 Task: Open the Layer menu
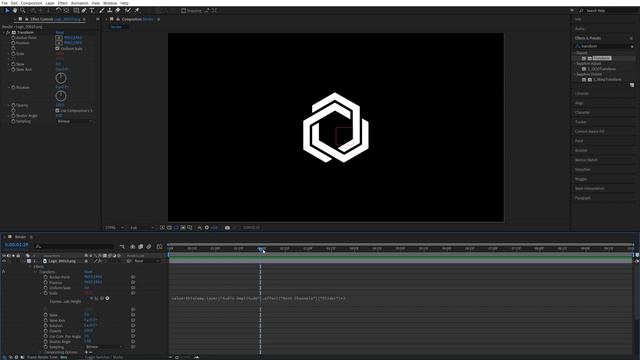coord(50,3)
